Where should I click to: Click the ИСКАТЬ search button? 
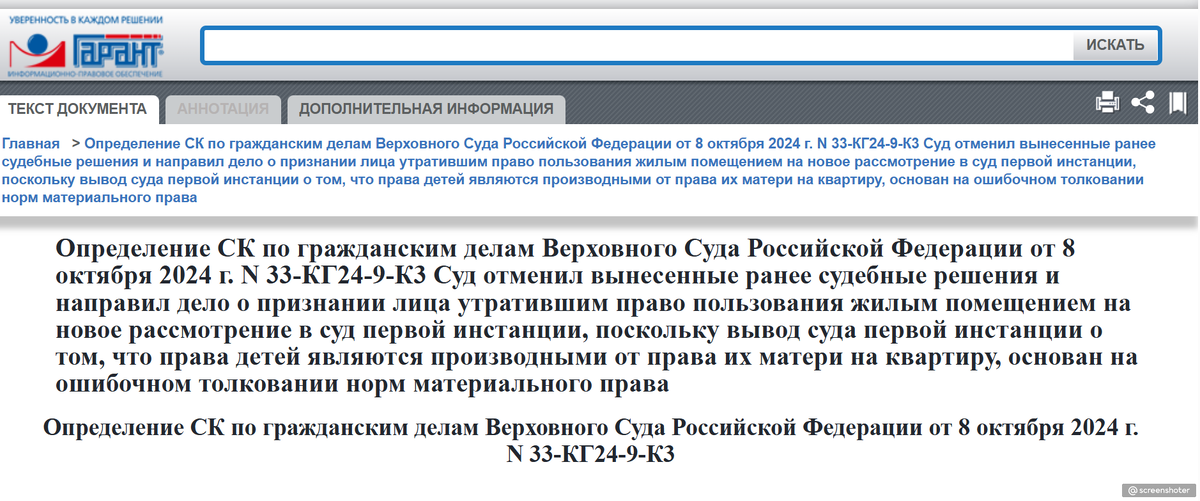pos(1115,45)
